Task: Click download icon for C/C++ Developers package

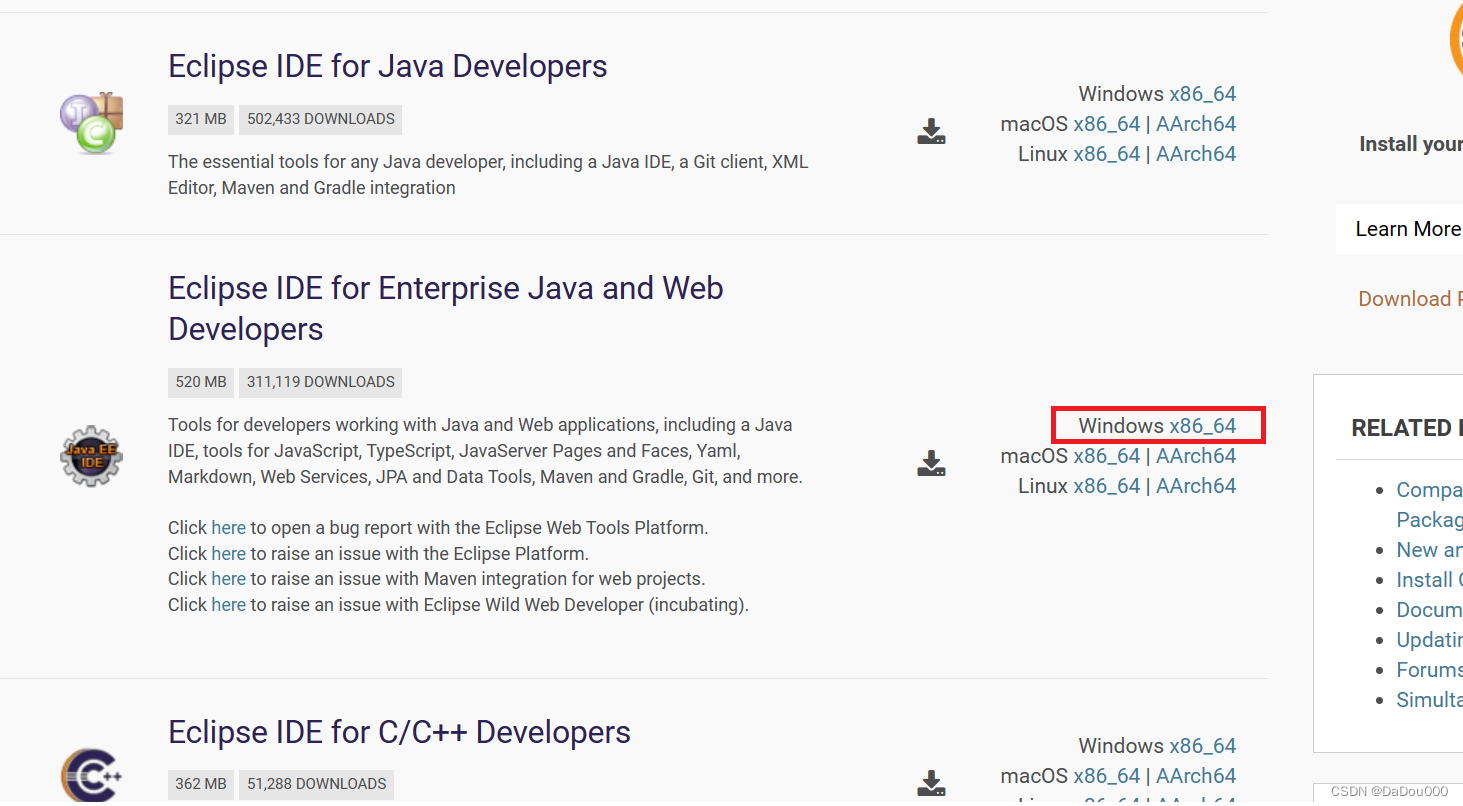Action: pos(931,784)
